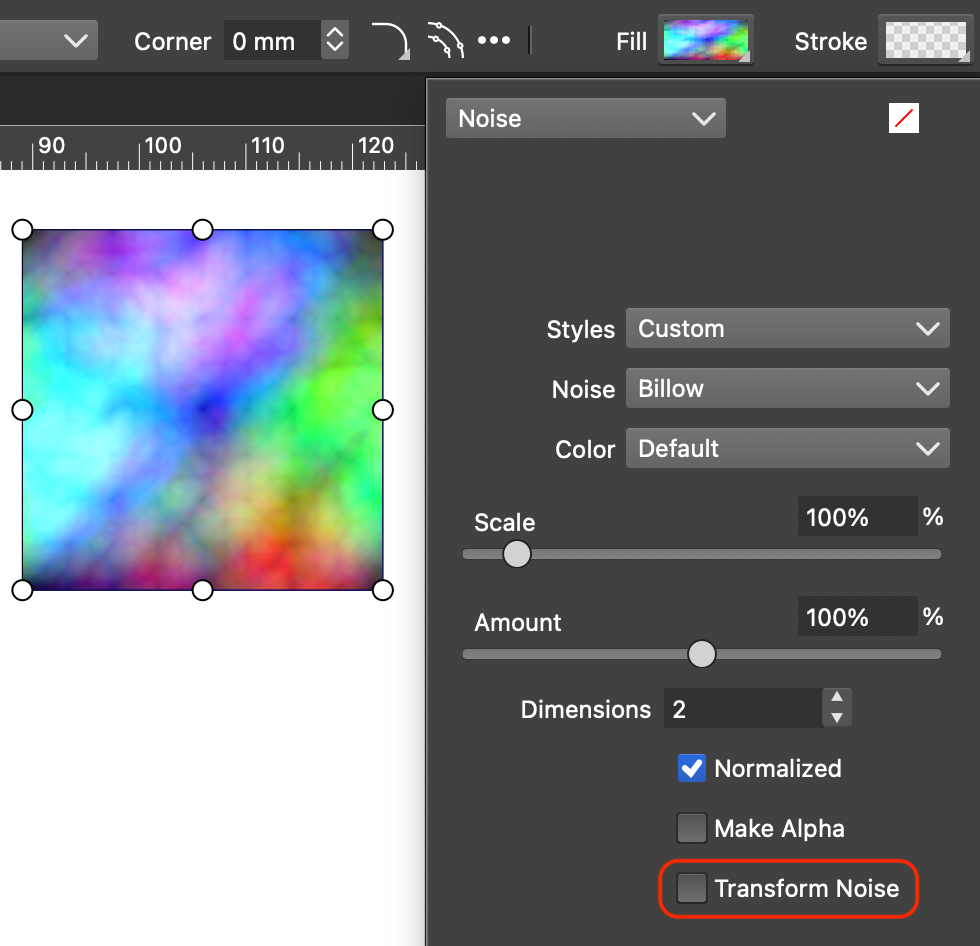
Task: Click the Dimensions value field
Action: pos(743,709)
